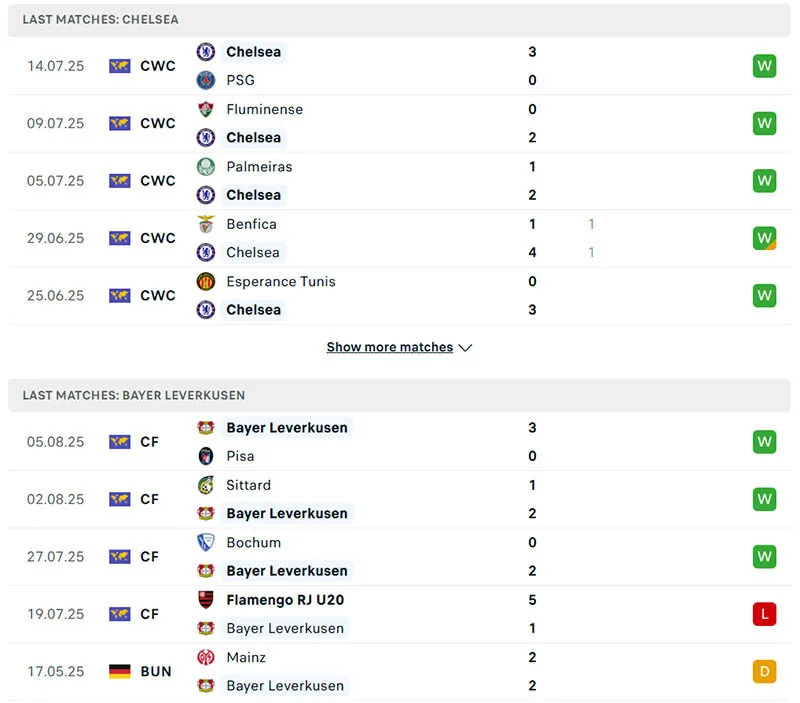Select the Bayer Leverkusen club badge
The width and height of the screenshot is (800, 703).
[x=206, y=427]
